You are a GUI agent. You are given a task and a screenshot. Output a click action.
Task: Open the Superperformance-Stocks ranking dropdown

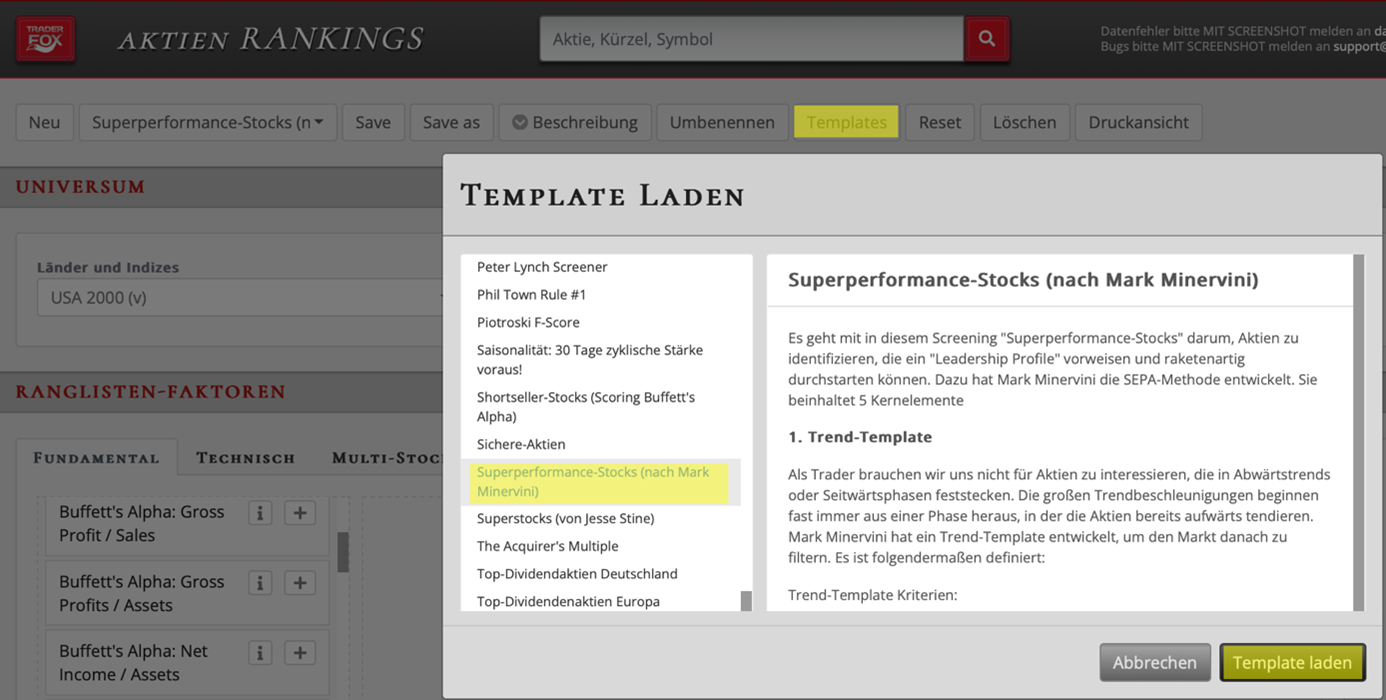[208, 122]
